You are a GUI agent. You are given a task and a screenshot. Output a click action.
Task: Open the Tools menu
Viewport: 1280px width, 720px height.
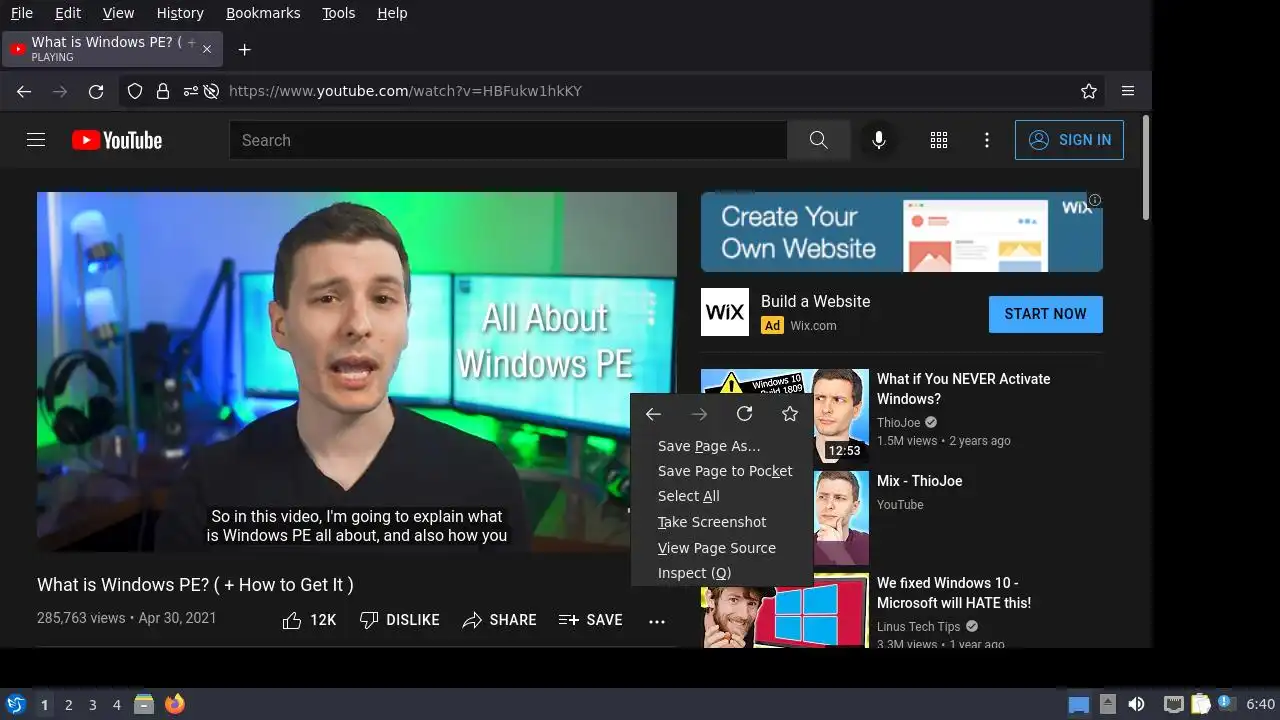tap(339, 13)
